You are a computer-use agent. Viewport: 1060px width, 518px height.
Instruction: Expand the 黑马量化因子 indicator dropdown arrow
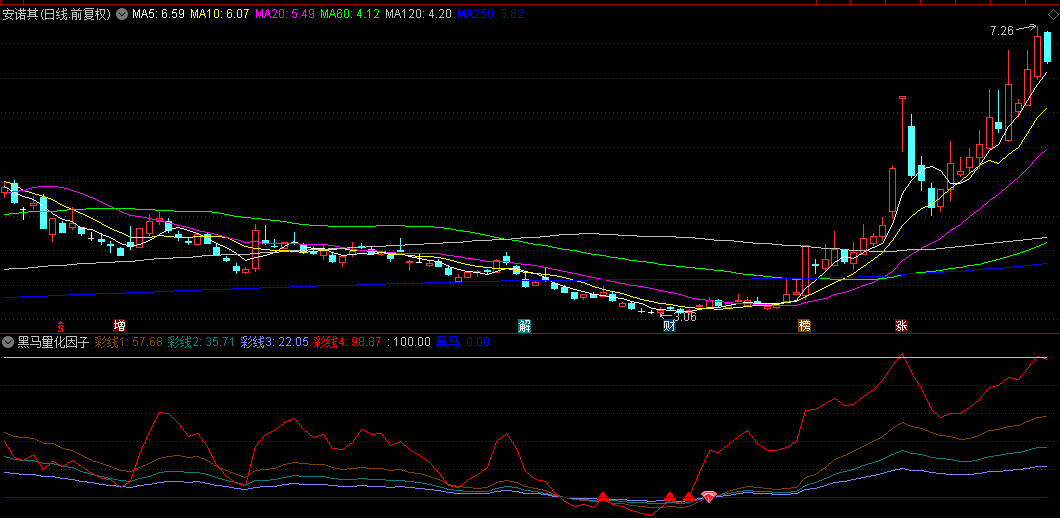(x=9, y=342)
